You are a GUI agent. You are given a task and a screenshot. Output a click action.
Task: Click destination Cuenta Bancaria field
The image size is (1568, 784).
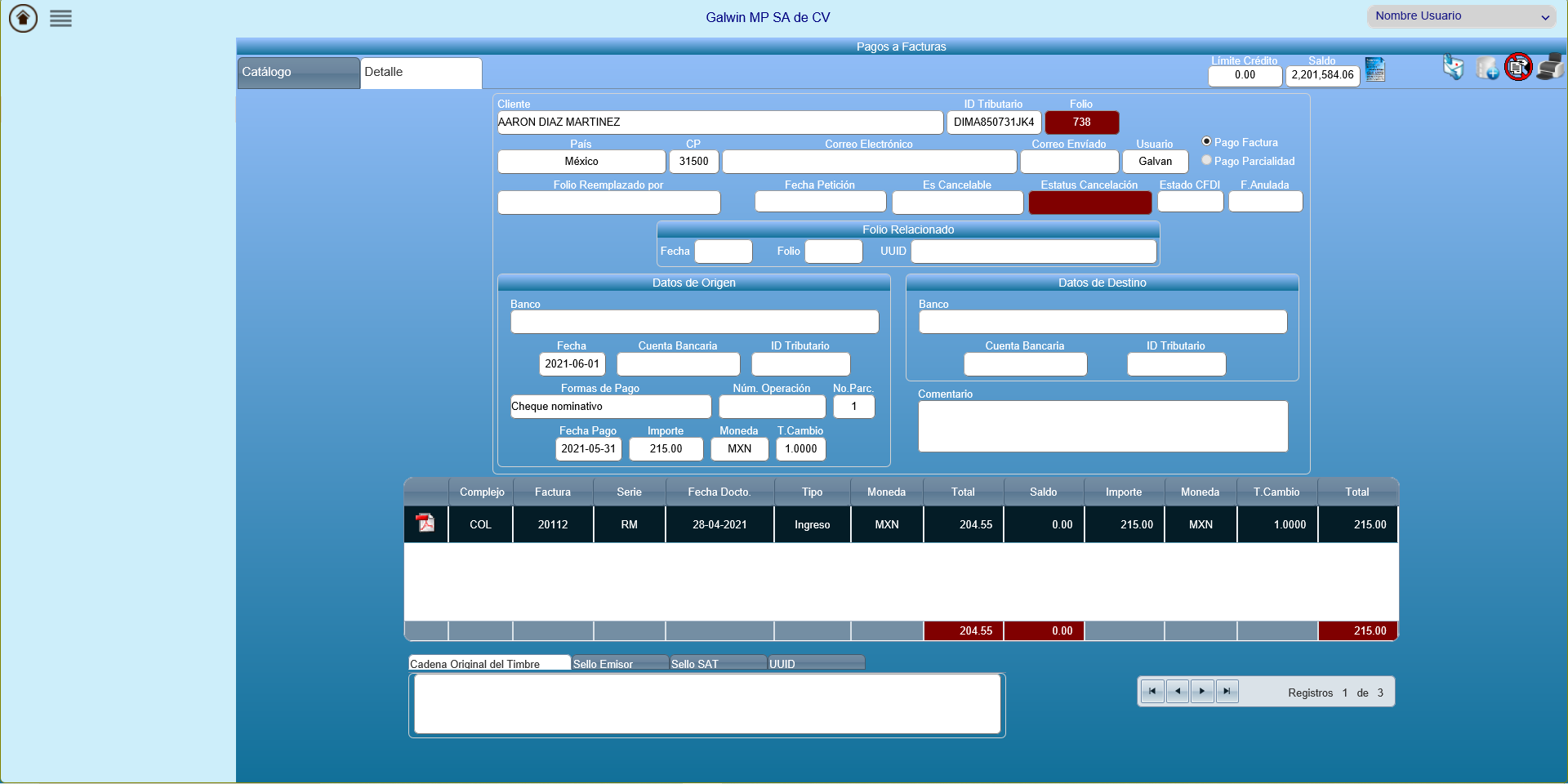[1026, 364]
